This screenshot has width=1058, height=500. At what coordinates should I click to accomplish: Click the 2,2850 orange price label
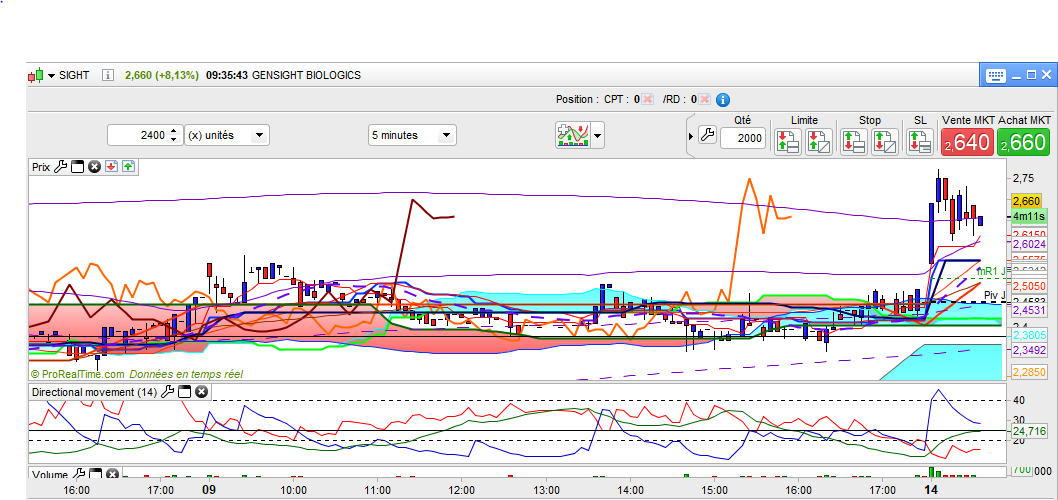1028,372
